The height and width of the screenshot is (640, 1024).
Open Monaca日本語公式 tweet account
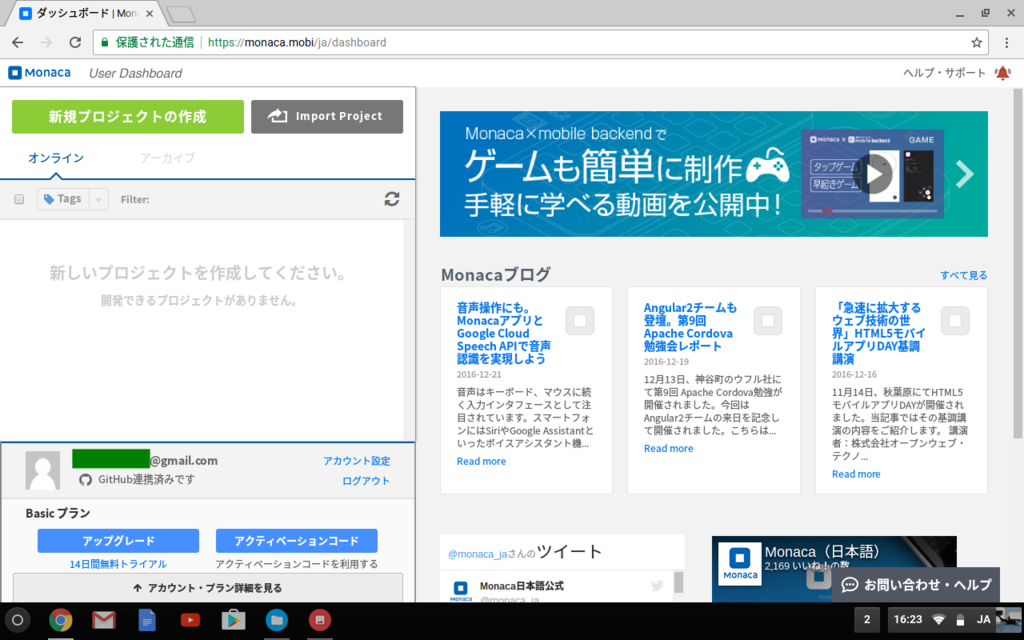pos(522,586)
